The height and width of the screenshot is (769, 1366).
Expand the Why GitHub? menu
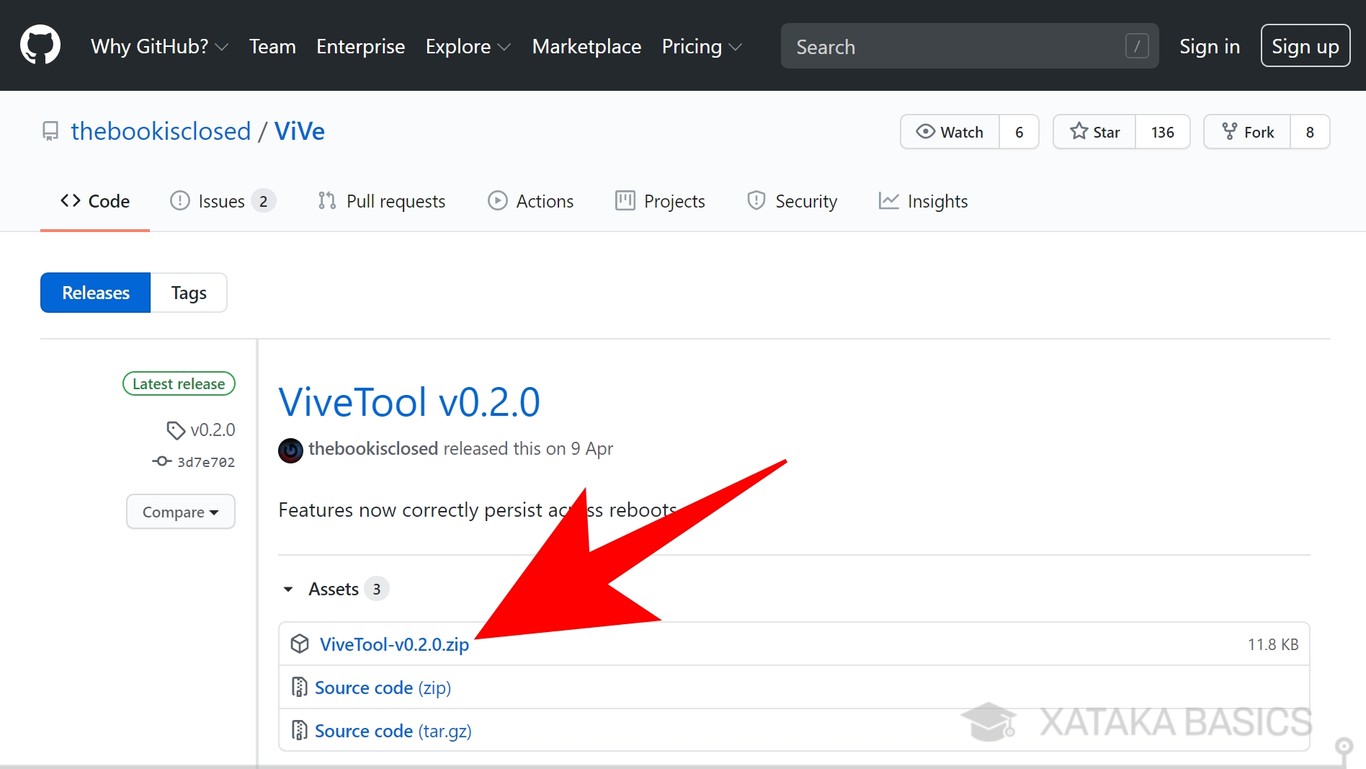159,47
